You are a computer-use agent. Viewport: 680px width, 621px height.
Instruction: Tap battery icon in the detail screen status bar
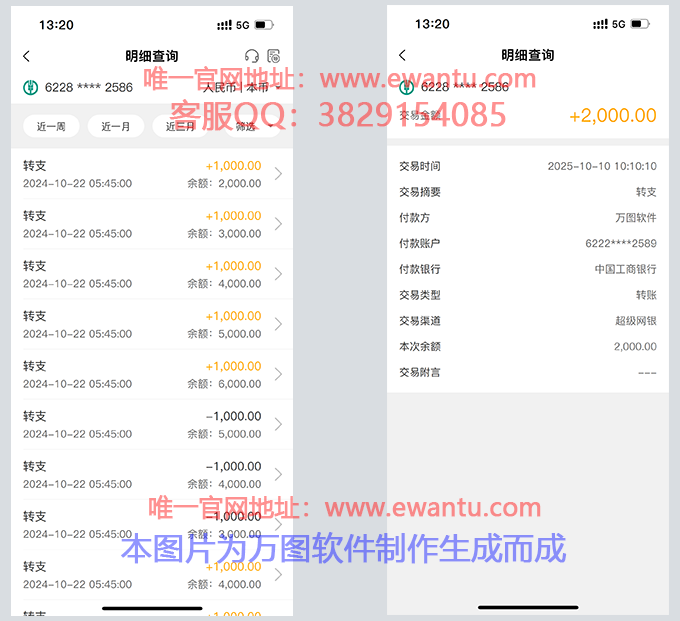pos(640,24)
